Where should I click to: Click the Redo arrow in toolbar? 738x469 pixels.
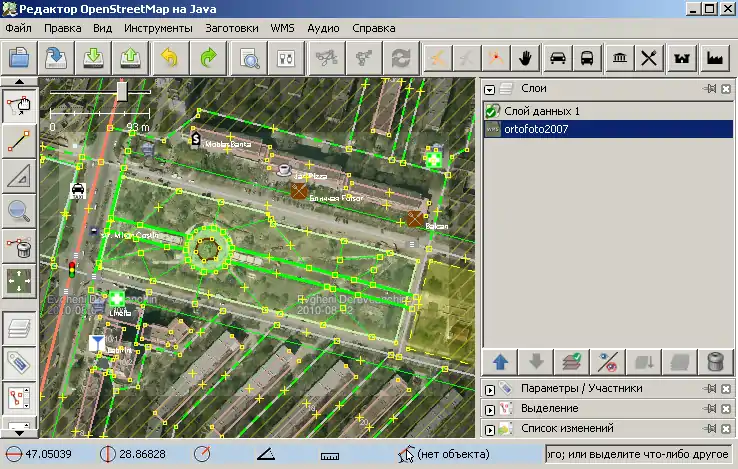point(207,57)
